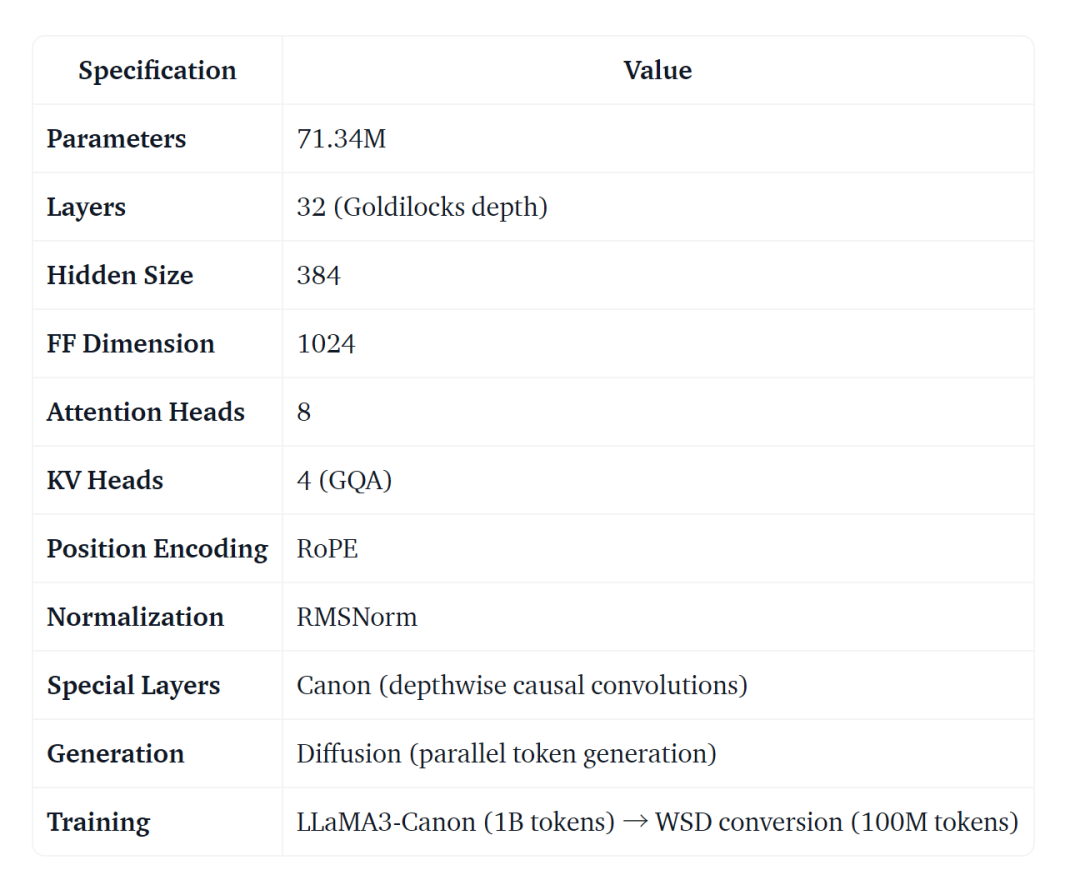
Task: Click the Diffusion parallel token generation text
Action: (x=506, y=754)
